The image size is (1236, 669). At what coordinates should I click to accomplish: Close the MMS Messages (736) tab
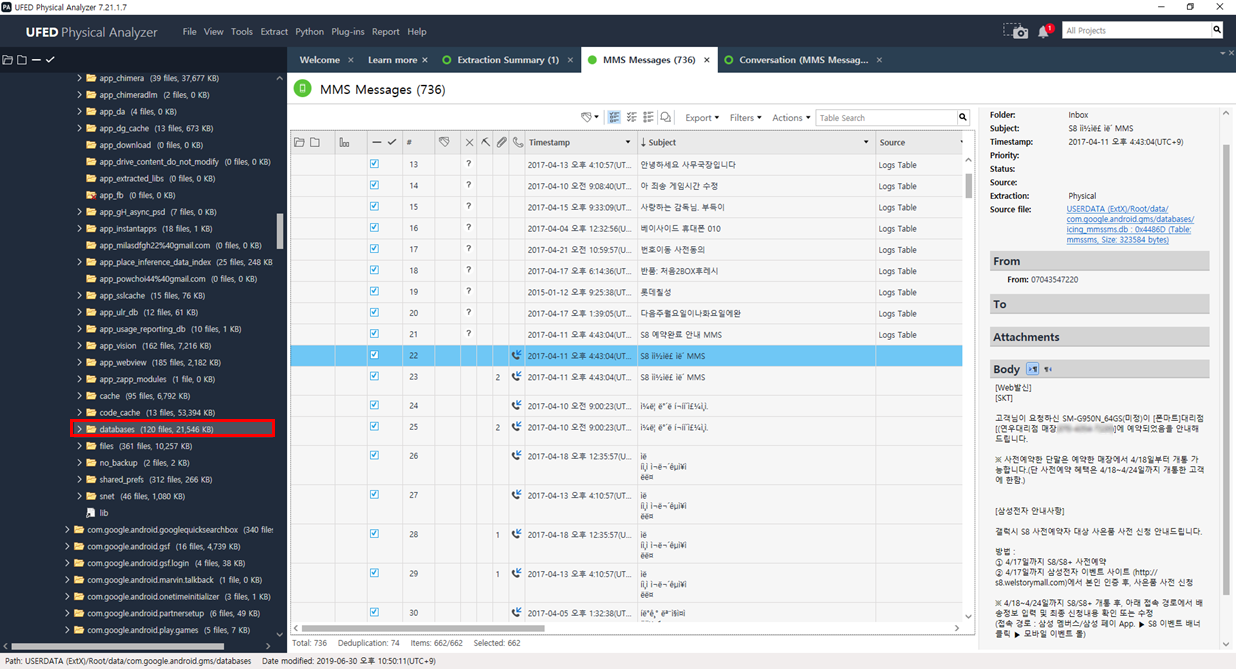point(706,60)
